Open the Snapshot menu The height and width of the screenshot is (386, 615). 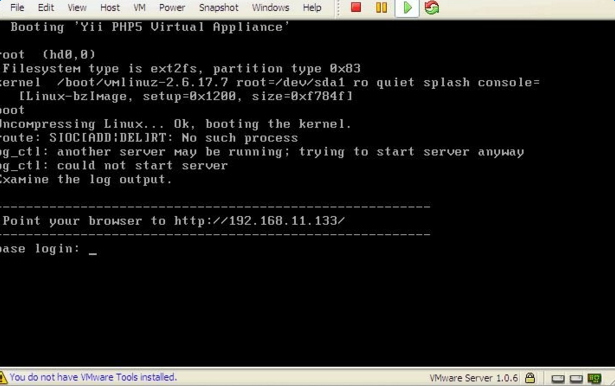pyautogui.click(x=218, y=7)
